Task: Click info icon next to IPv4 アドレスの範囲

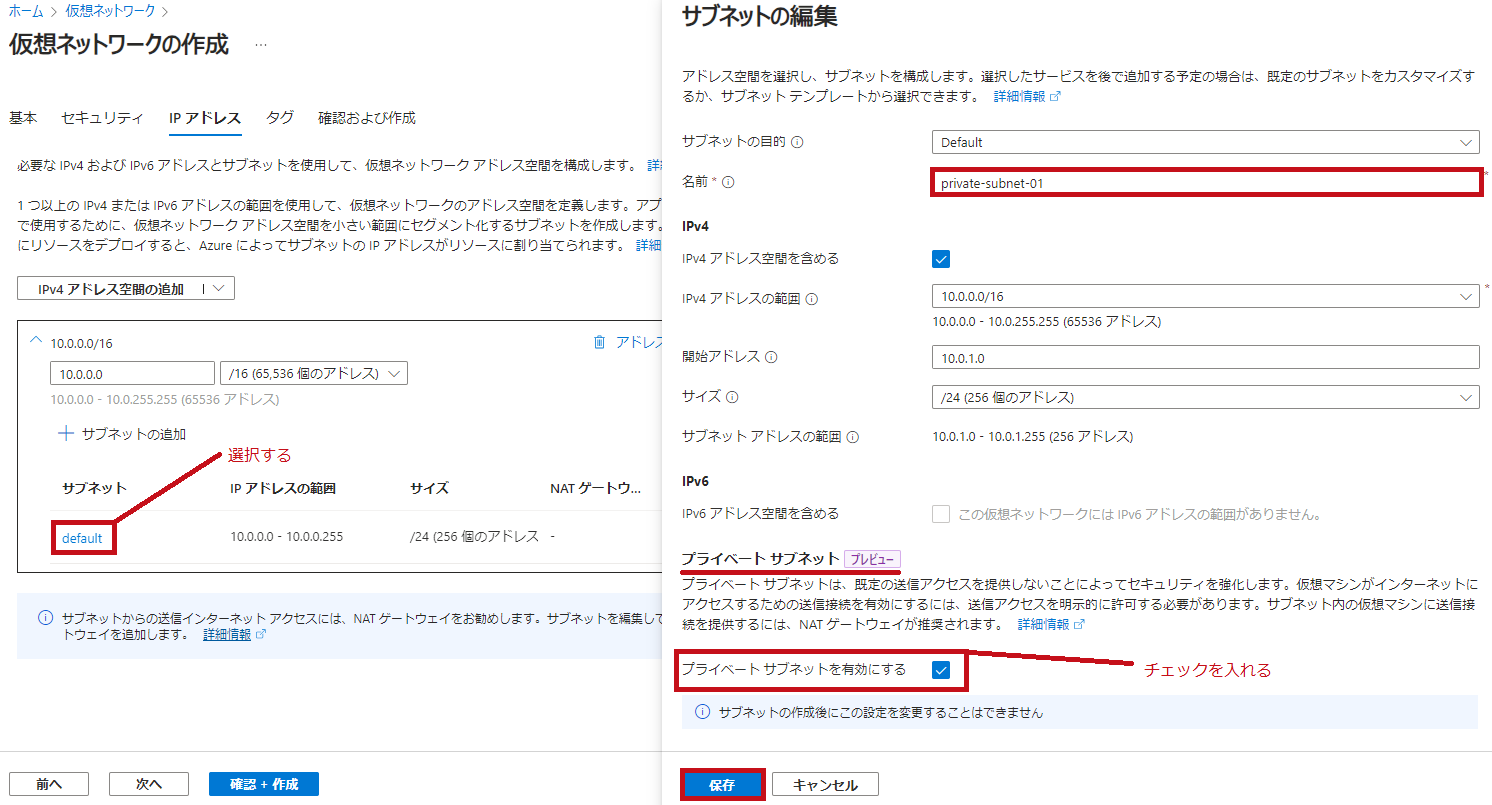Action: [812, 299]
